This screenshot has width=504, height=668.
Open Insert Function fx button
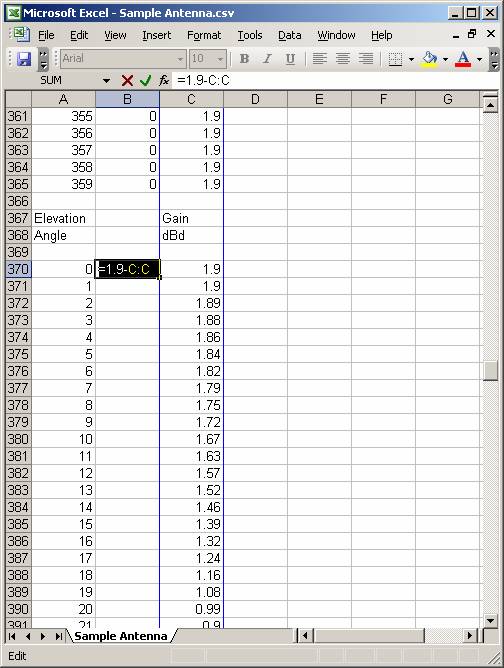(164, 80)
